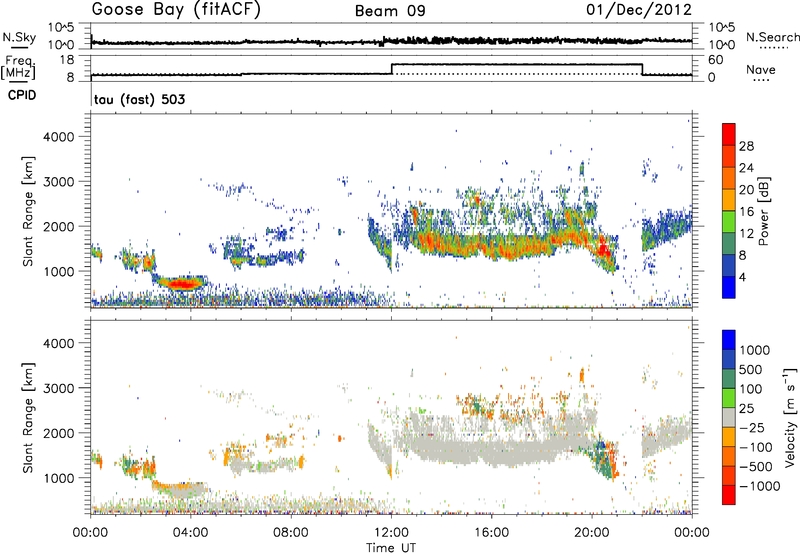Click 'Slant Range [km]' label of power panel
This screenshot has height=554, width=800.
click(x=28, y=211)
